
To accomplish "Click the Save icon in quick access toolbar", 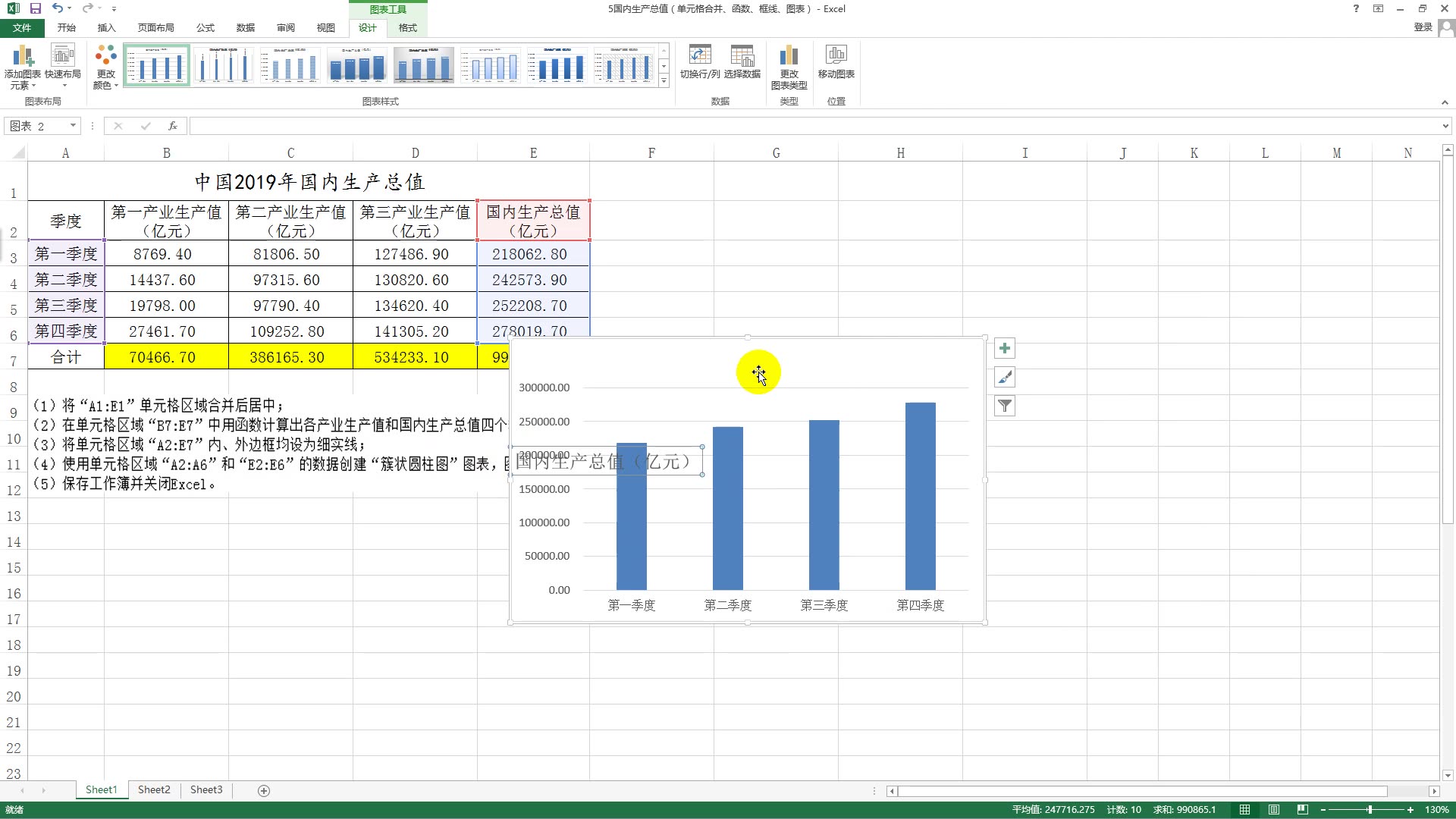I will pos(35,8).
